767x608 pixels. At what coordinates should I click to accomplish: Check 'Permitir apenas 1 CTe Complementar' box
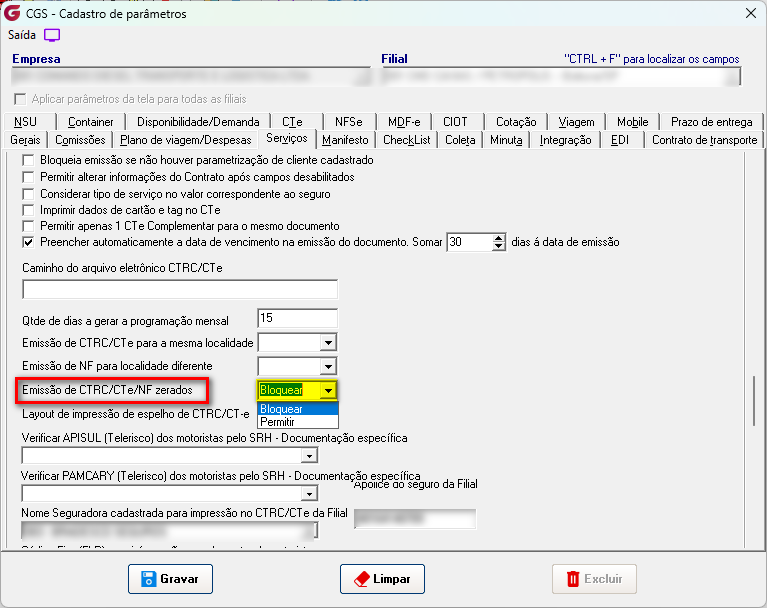[x=28, y=226]
